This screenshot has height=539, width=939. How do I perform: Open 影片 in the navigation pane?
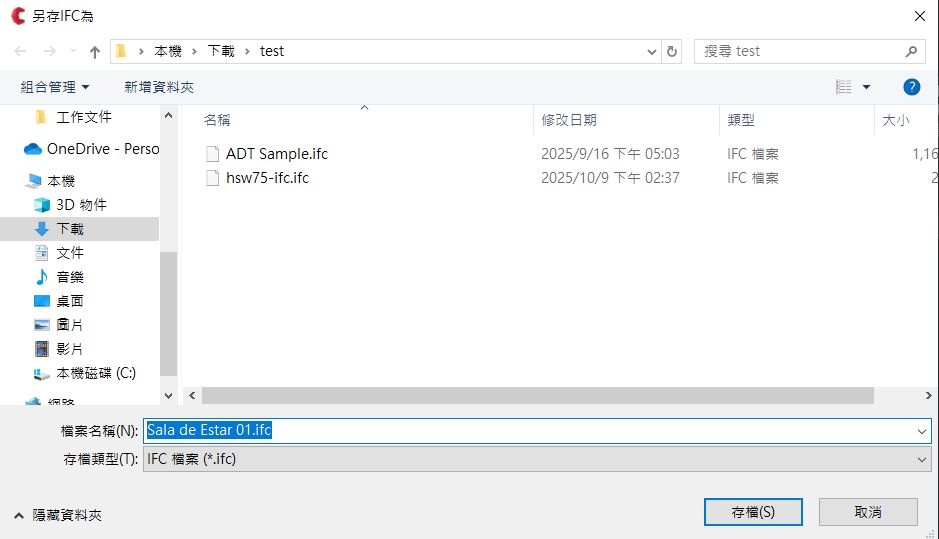[x=70, y=349]
